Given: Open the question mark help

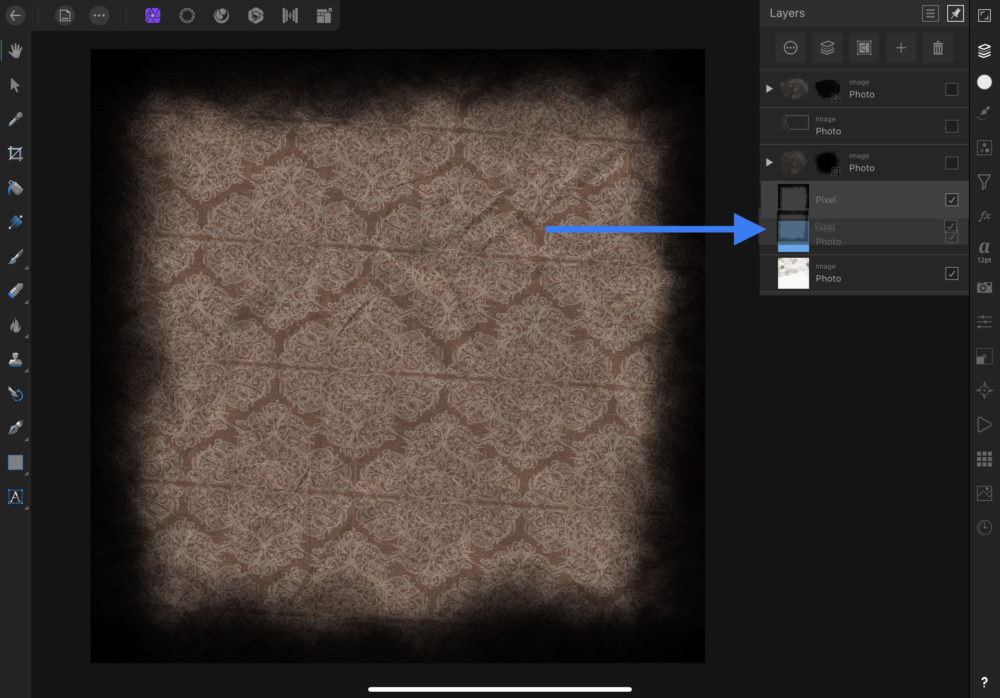Looking at the screenshot, I should coord(984,682).
